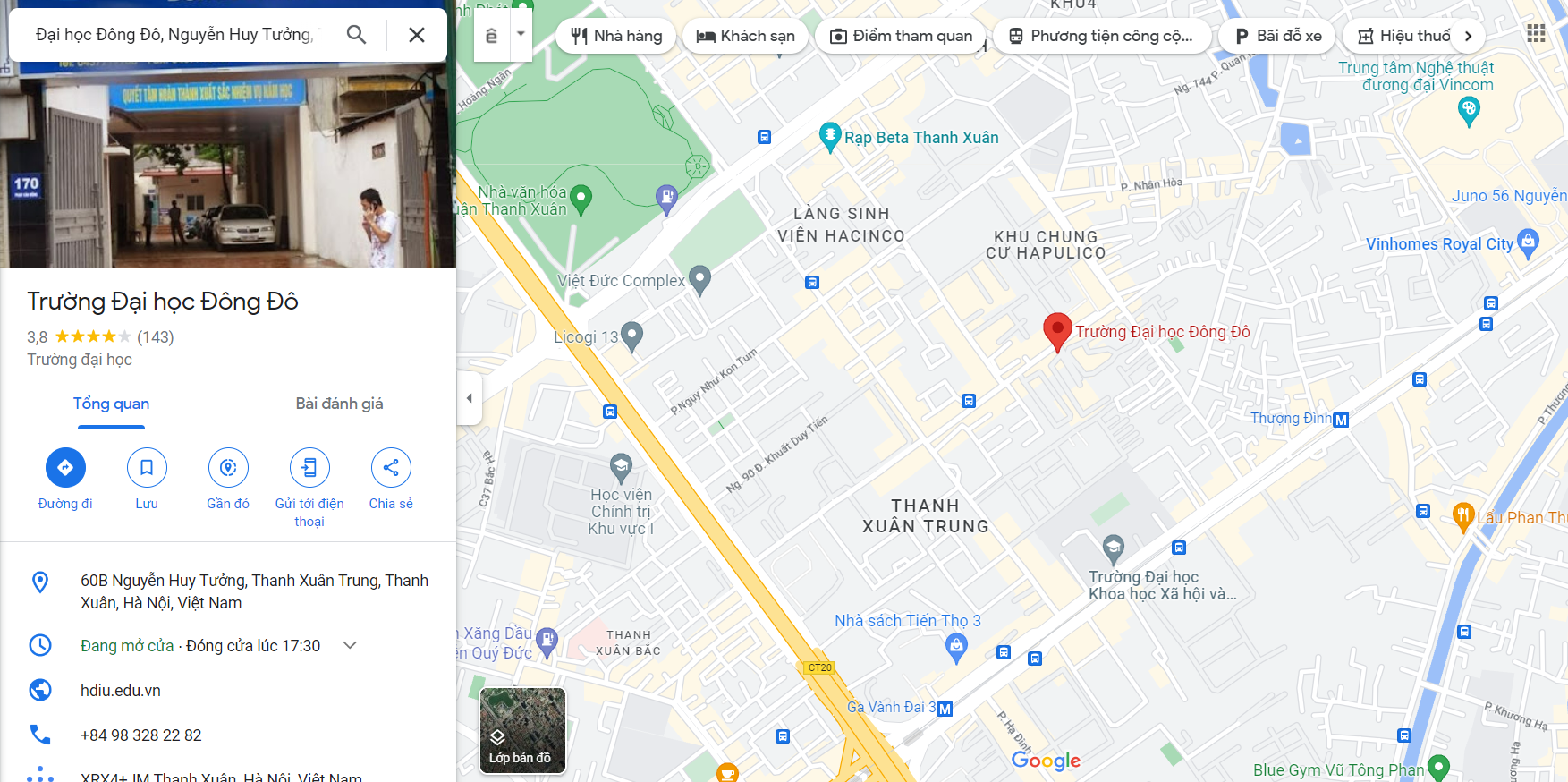Show more category chips with arrow
The width and height of the screenshot is (1568, 782).
click(1468, 36)
